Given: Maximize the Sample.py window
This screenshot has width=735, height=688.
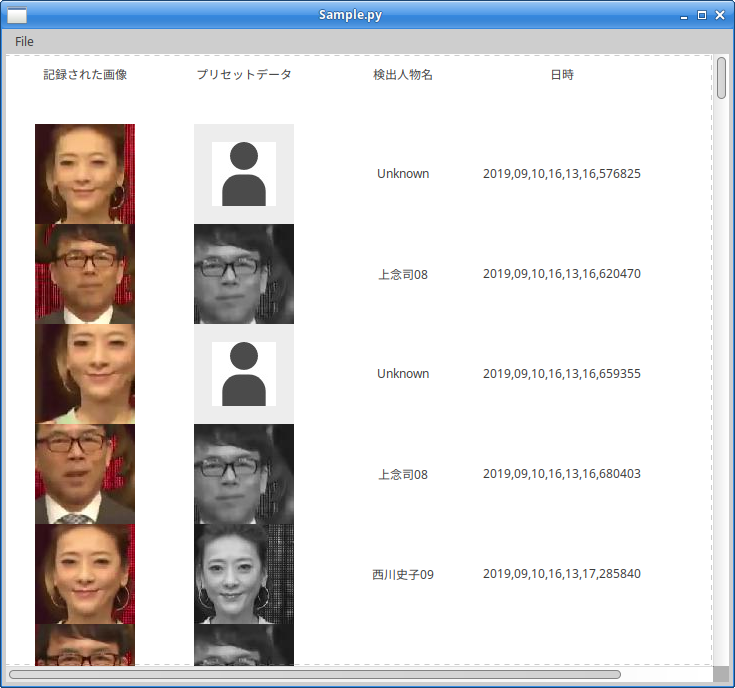Looking at the screenshot, I should click(702, 15).
